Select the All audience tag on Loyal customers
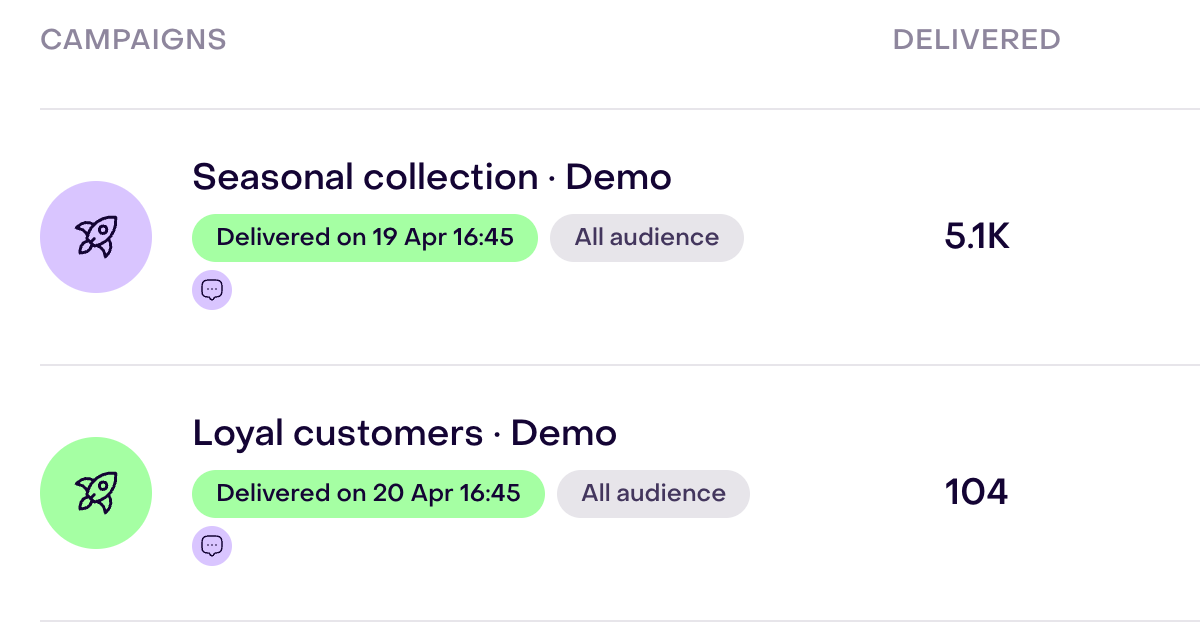This screenshot has width=1200, height=630. click(x=653, y=494)
